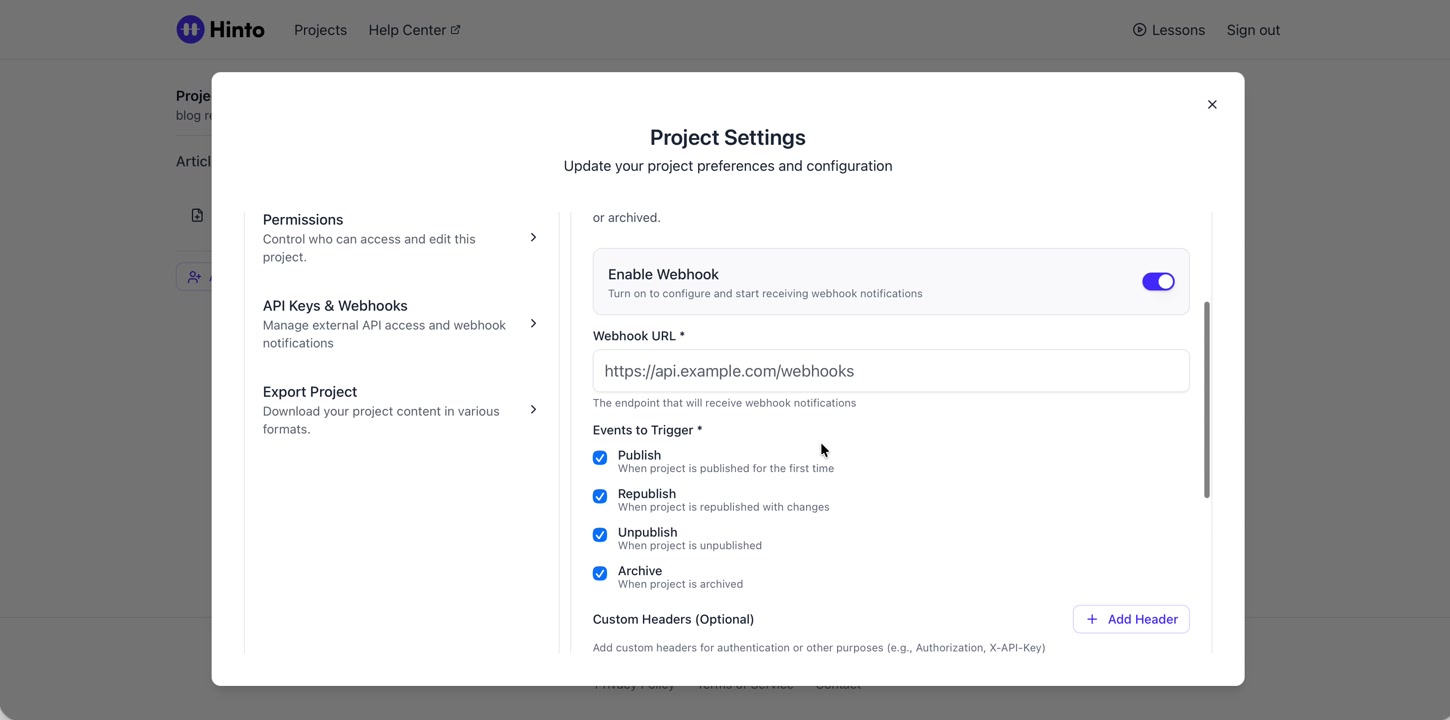1450x720 pixels.
Task: Expand API Keys & Webhooks chevron
Action: coord(533,324)
